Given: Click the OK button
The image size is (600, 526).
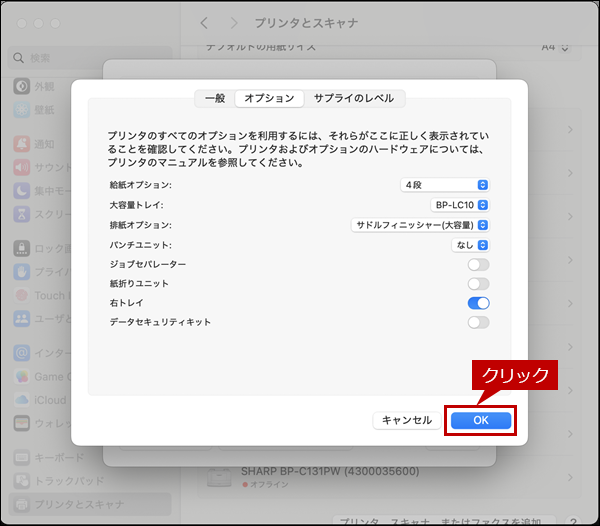Looking at the screenshot, I should (x=480, y=420).
